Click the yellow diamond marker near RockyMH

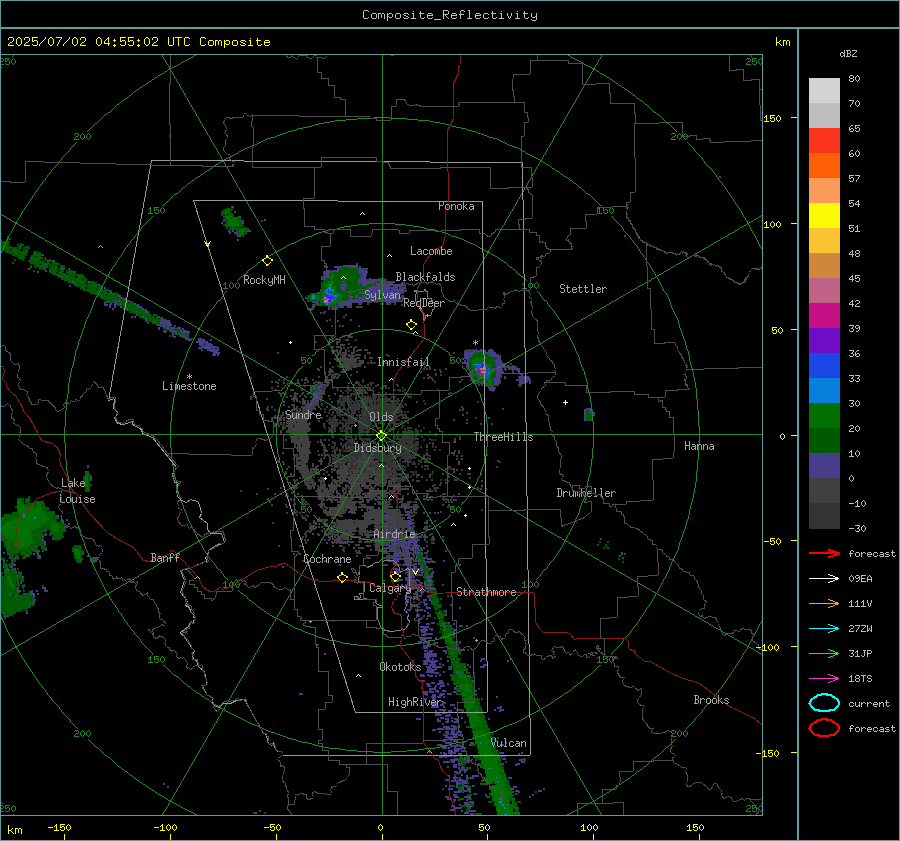[267, 261]
